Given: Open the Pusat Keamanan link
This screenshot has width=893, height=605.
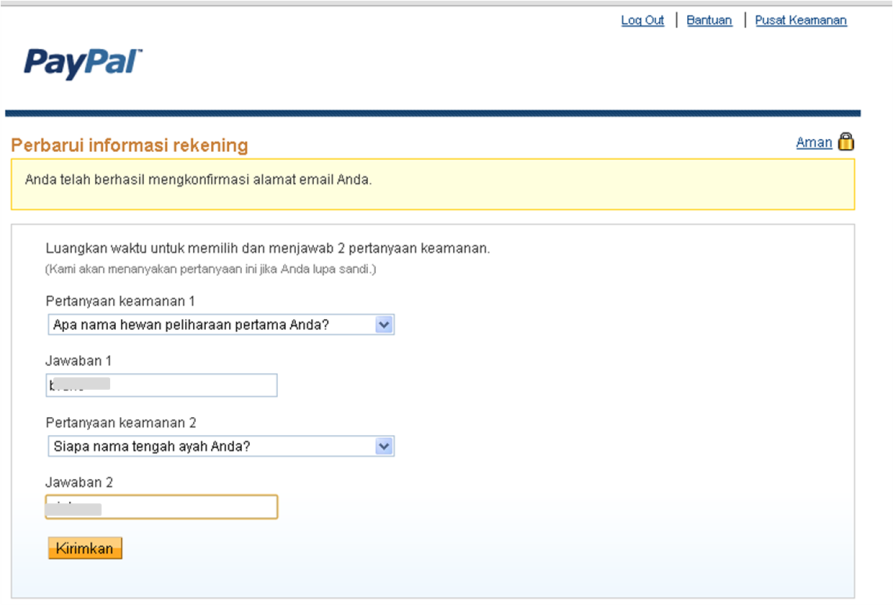Looking at the screenshot, I should coord(800,20).
